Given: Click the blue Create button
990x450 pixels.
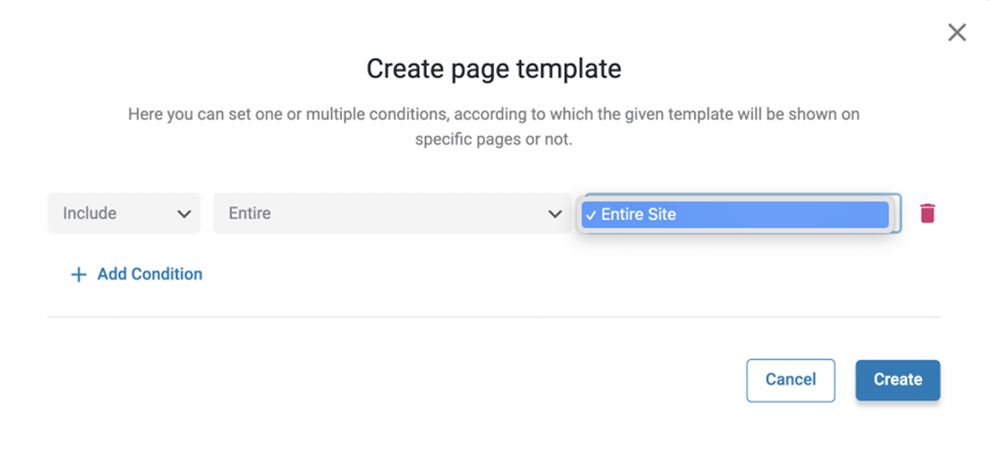Looking at the screenshot, I should 898,380.
